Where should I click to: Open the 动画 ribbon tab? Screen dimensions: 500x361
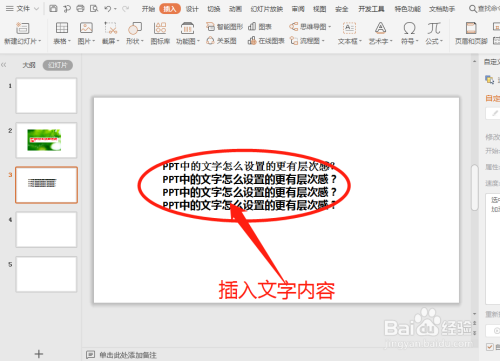point(235,9)
